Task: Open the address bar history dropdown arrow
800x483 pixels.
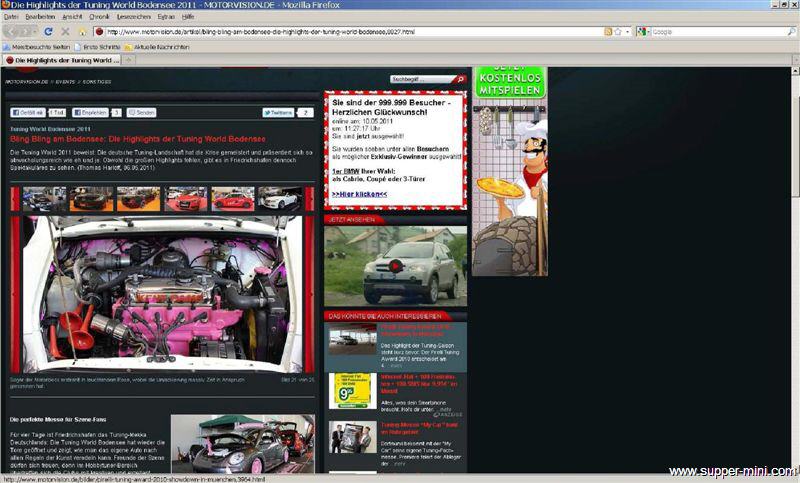Action: pos(628,32)
